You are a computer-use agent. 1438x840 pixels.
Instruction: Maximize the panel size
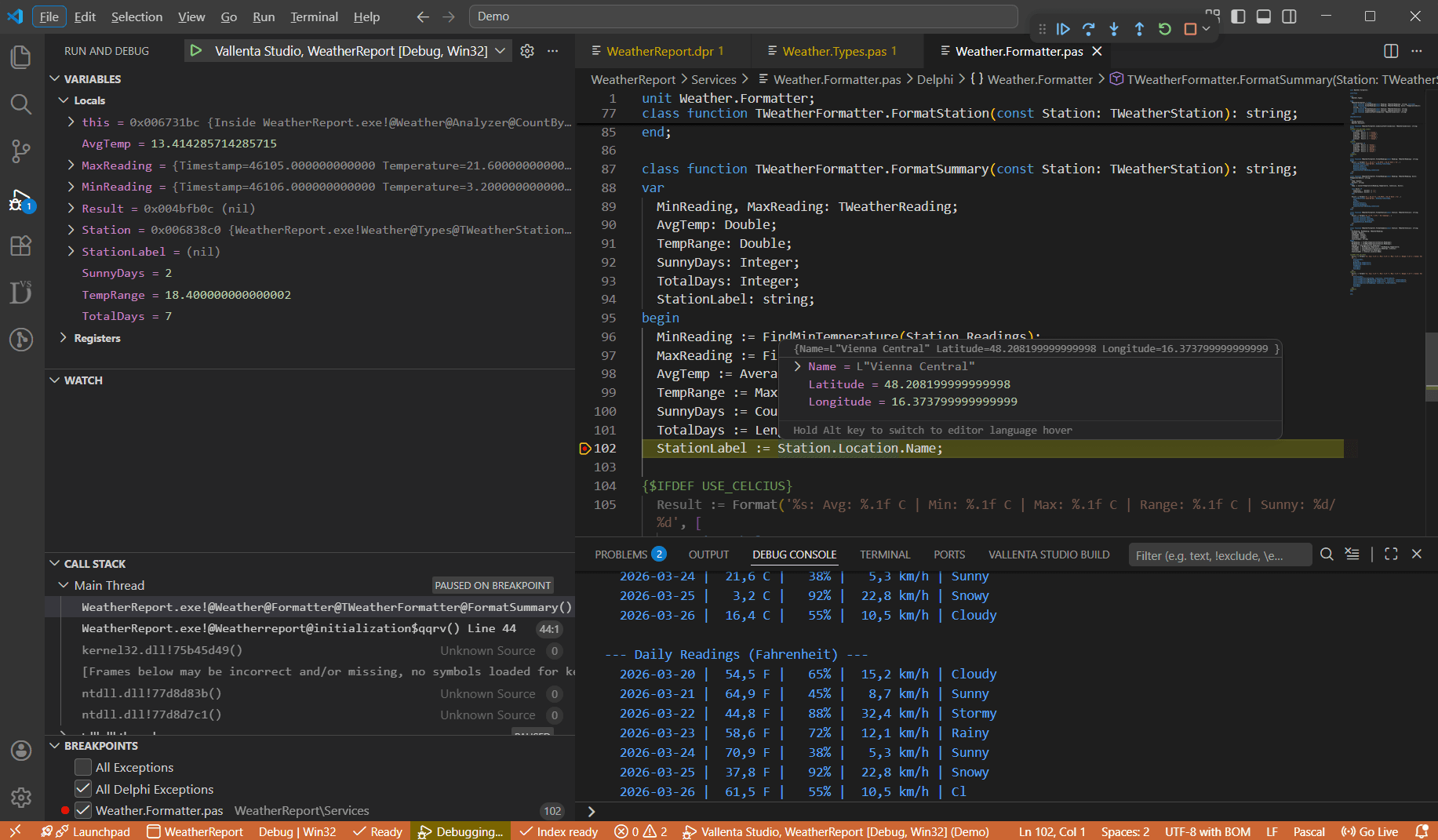click(1391, 555)
